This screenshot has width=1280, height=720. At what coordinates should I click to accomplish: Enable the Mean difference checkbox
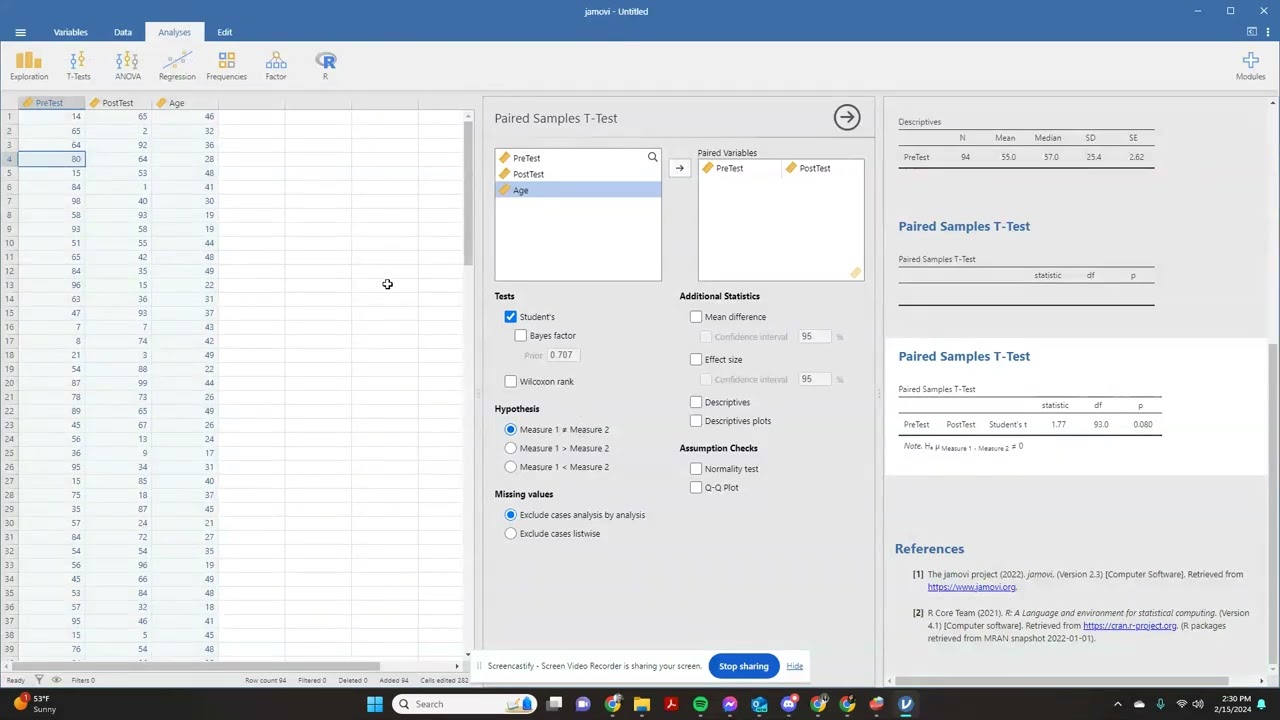pos(696,317)
